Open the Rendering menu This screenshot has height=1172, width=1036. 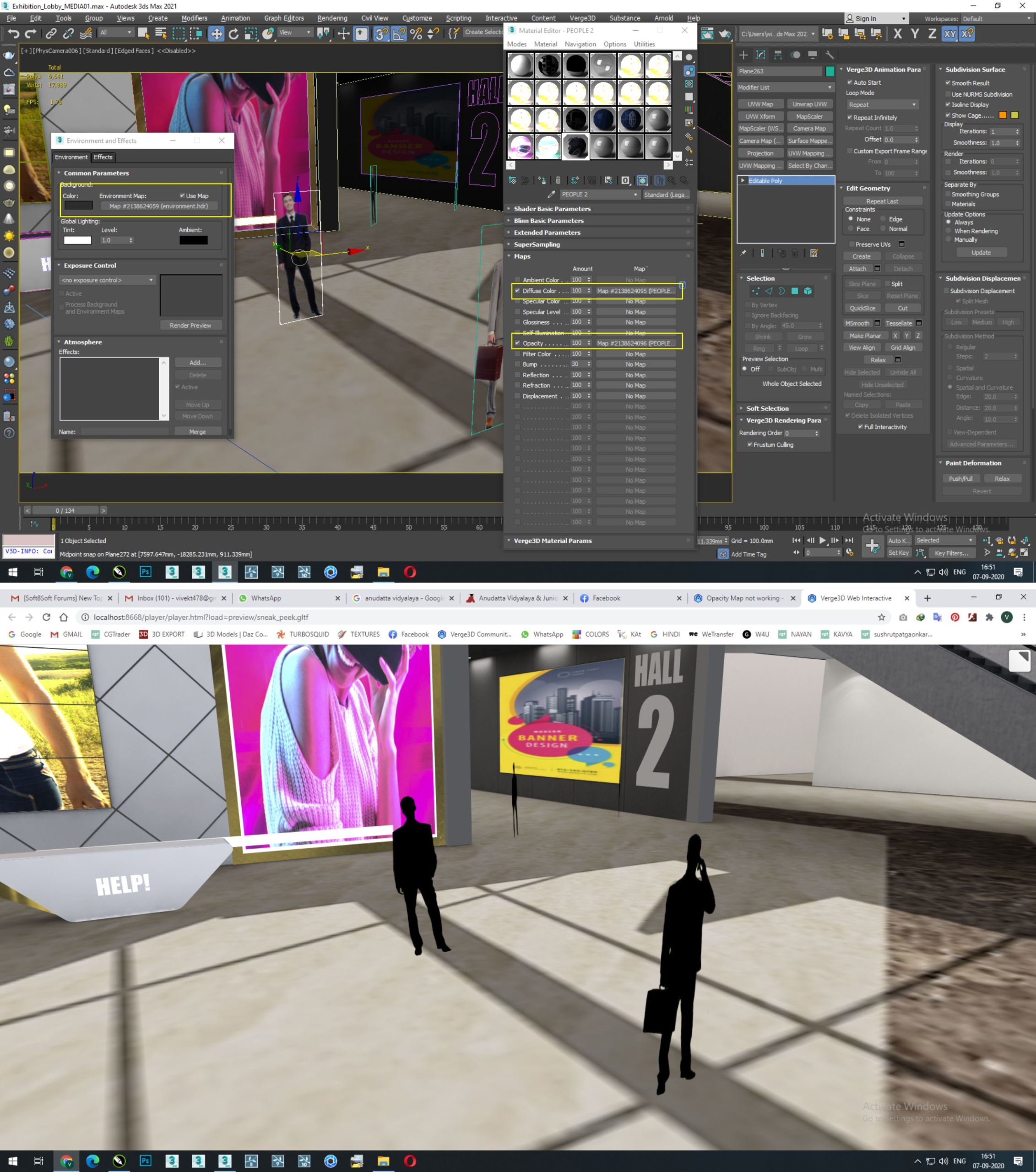click(332, 18)
